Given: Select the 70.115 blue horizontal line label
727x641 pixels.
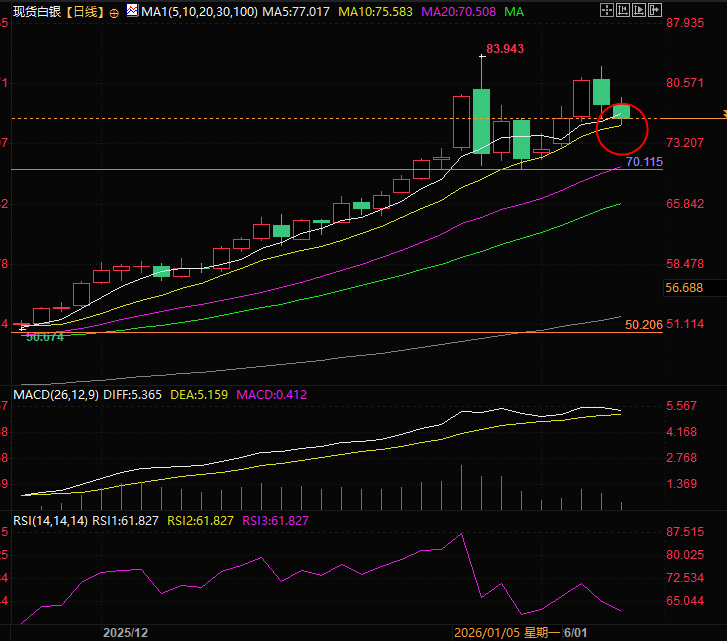Looking at the screenshot, I should tap(644, 162).
